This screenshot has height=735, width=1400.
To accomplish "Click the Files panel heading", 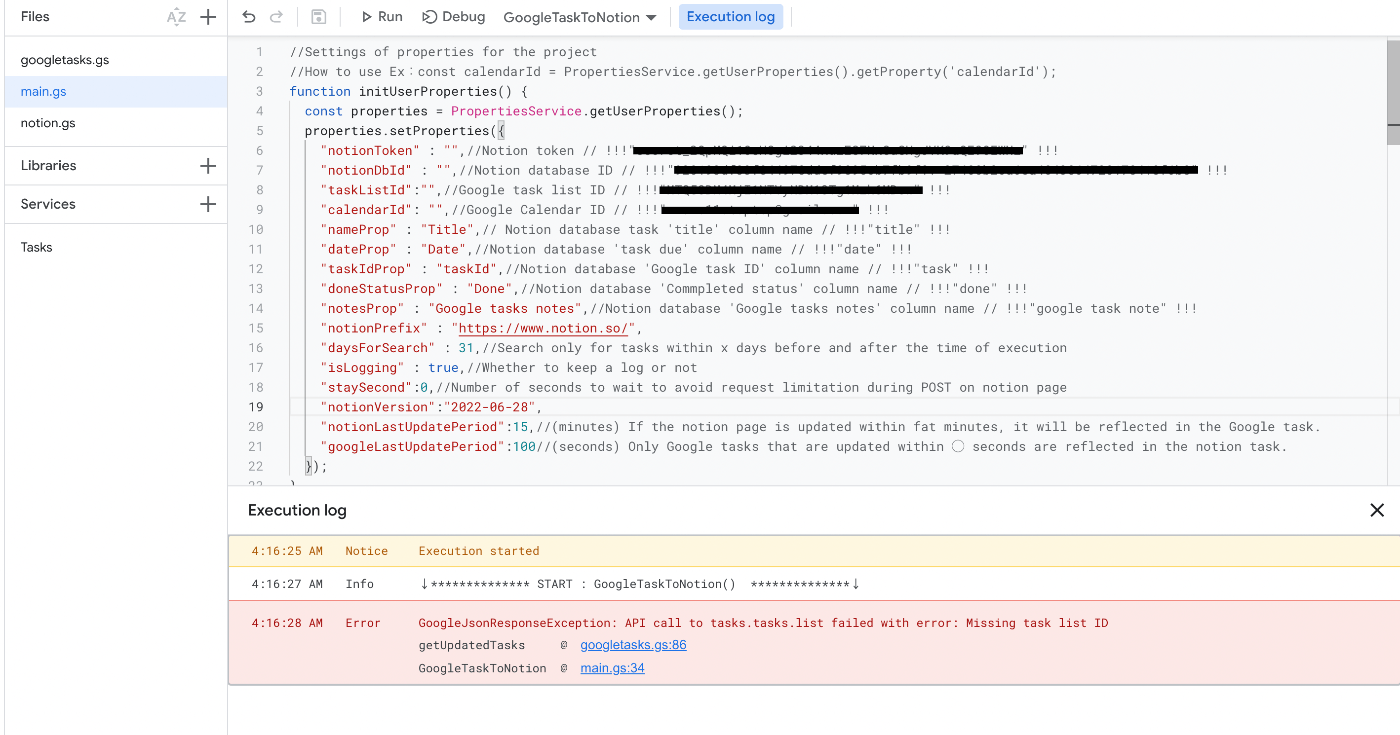I will 35,17.
